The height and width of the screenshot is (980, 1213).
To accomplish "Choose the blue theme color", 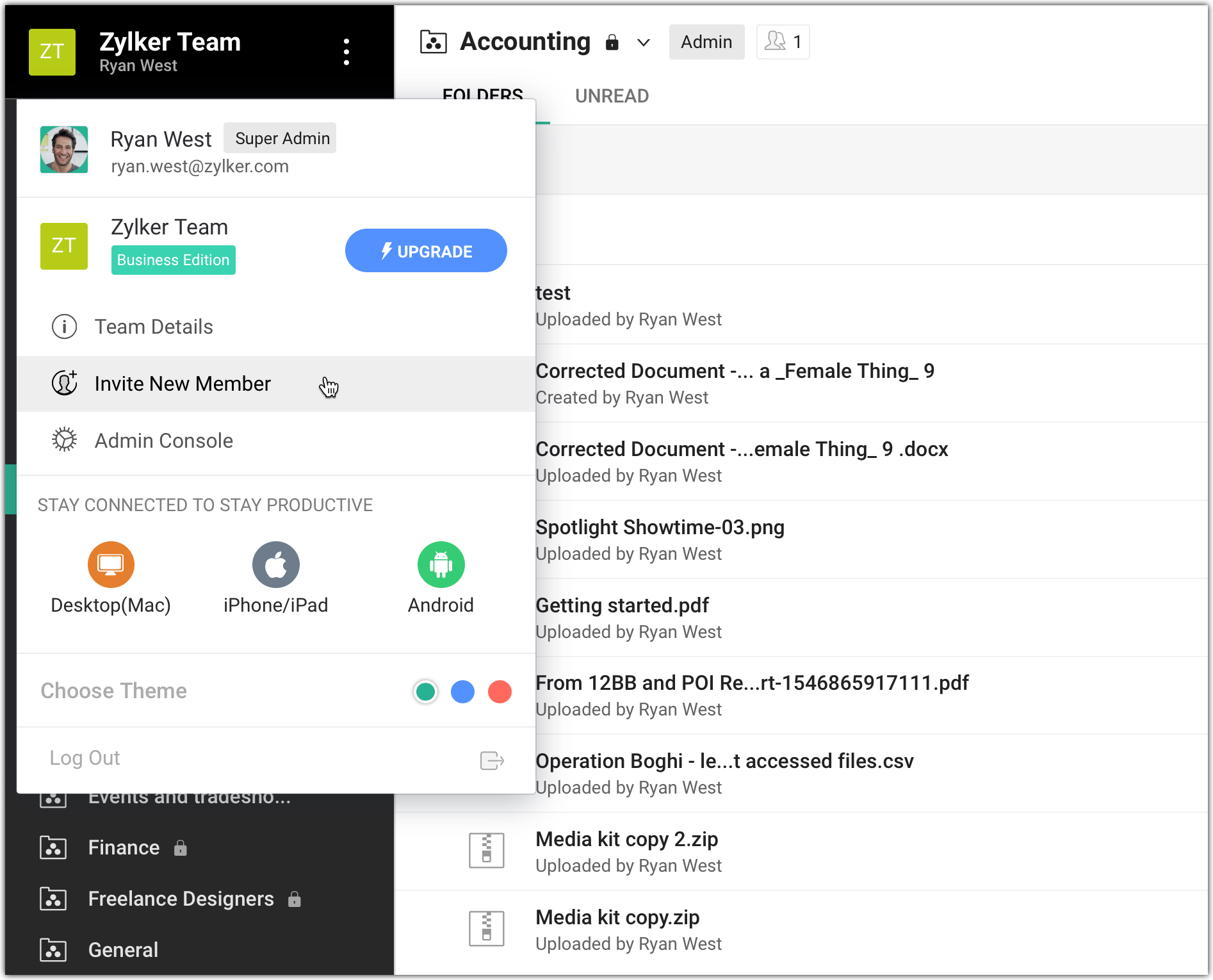I will click(462, 692).
